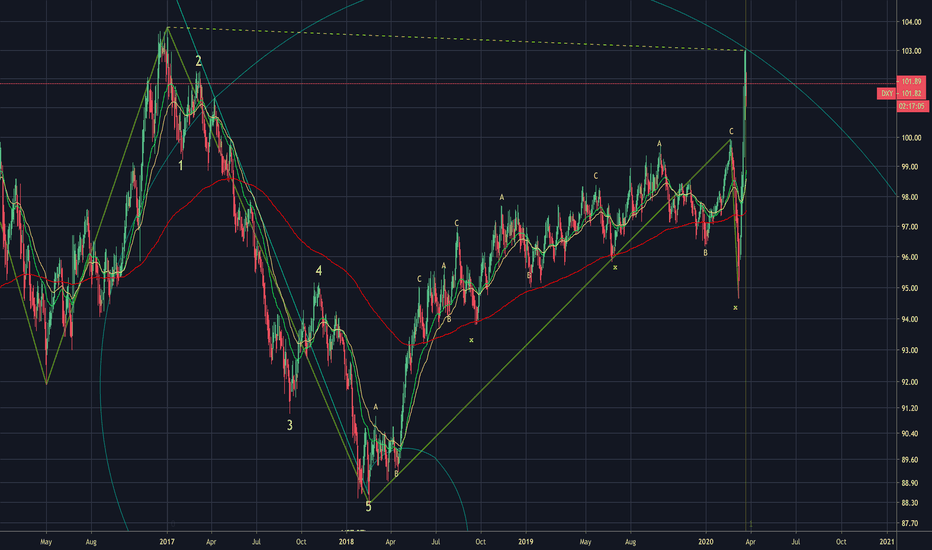Click the 91.20 price scale value
The image size is (932, 550).
pos(910,408)
